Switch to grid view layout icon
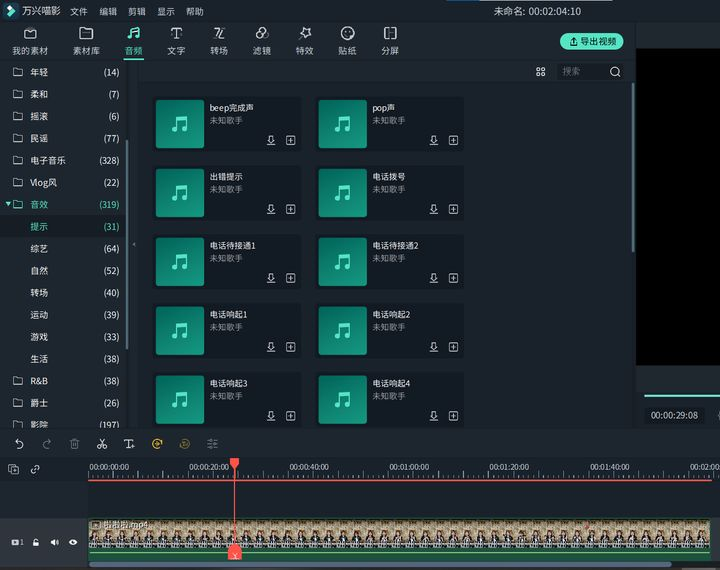Image resolution: width=720 pixels, height=570 pixels. [540, 72]
